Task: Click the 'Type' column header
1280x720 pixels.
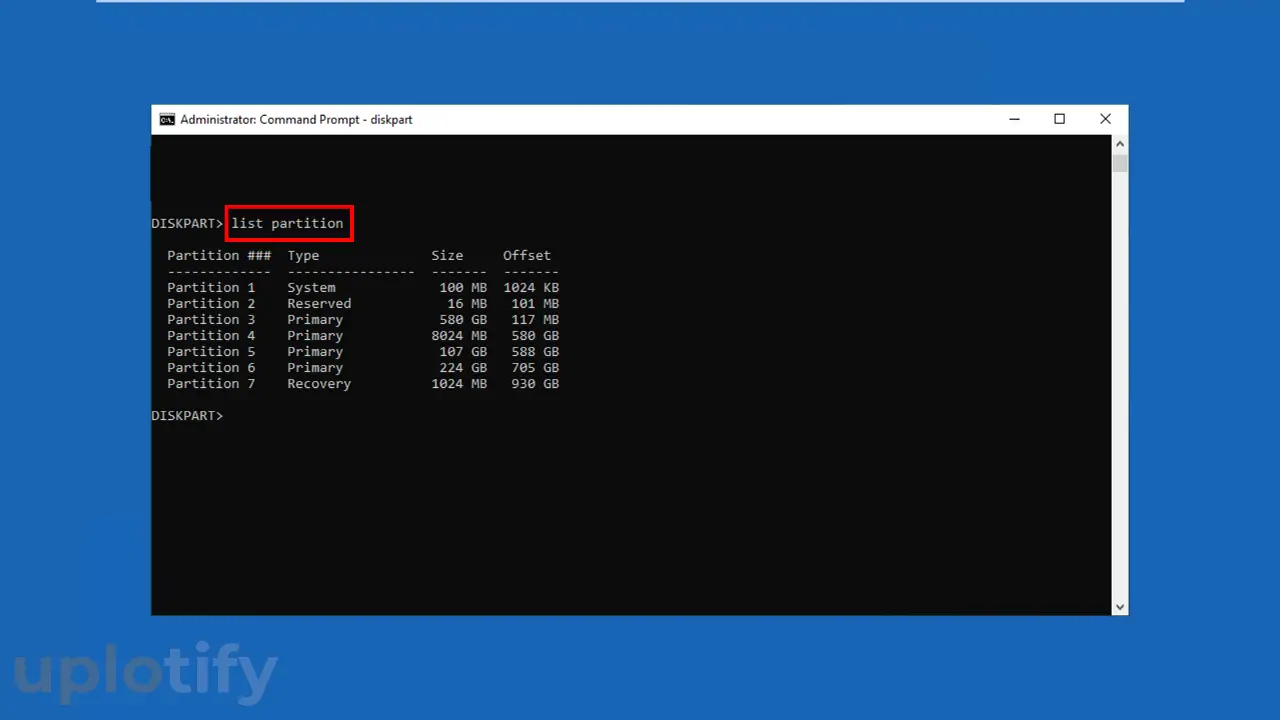Action: [303, 255]
